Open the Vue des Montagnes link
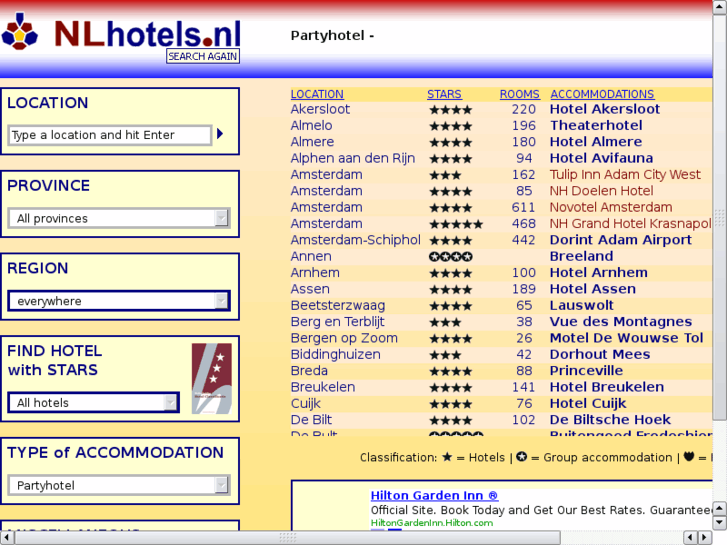The height and width of the screenshot is (545, 727). tap(621, 321)
